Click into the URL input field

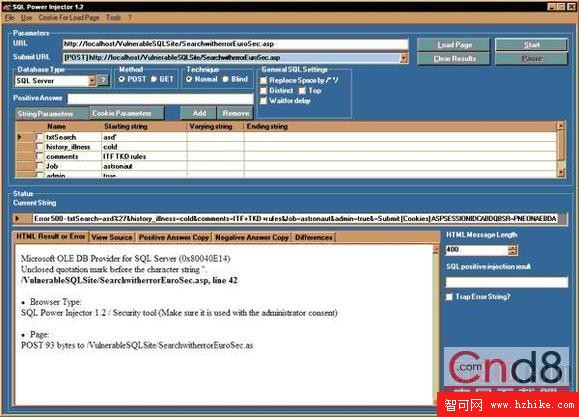[x=235, y=44]
